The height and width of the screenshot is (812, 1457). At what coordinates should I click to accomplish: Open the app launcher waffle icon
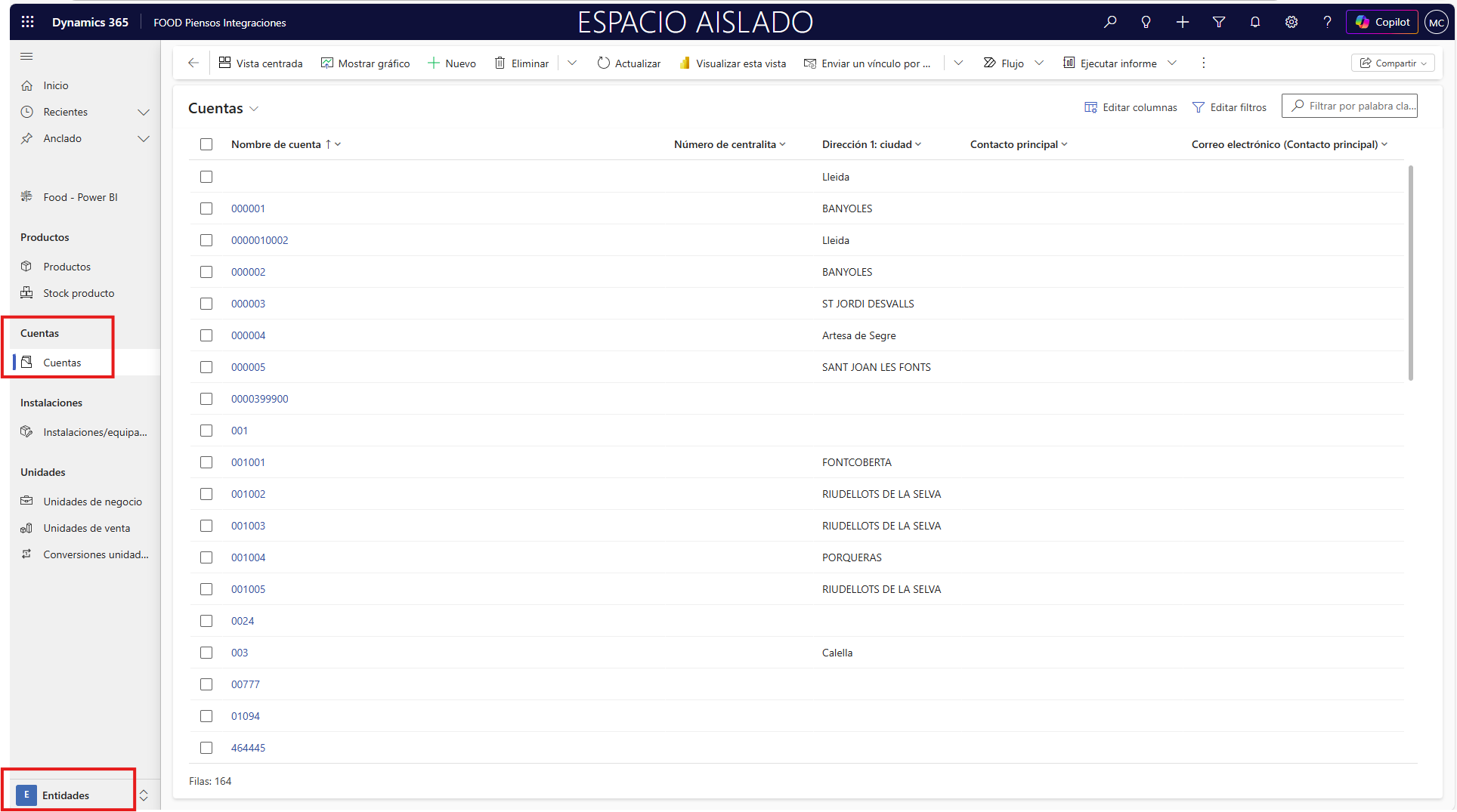28,22
